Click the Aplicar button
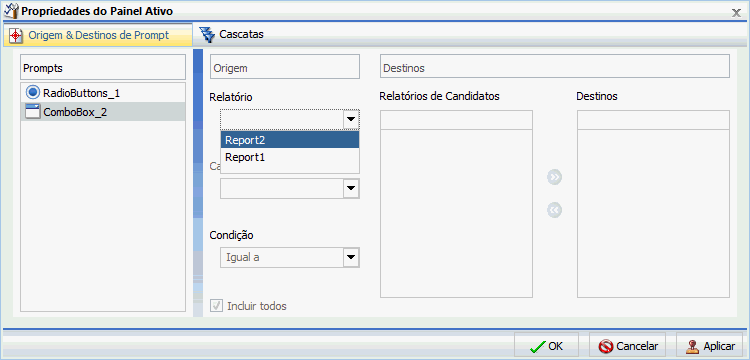This screenshot has height=360, width=750. (711, 346)
